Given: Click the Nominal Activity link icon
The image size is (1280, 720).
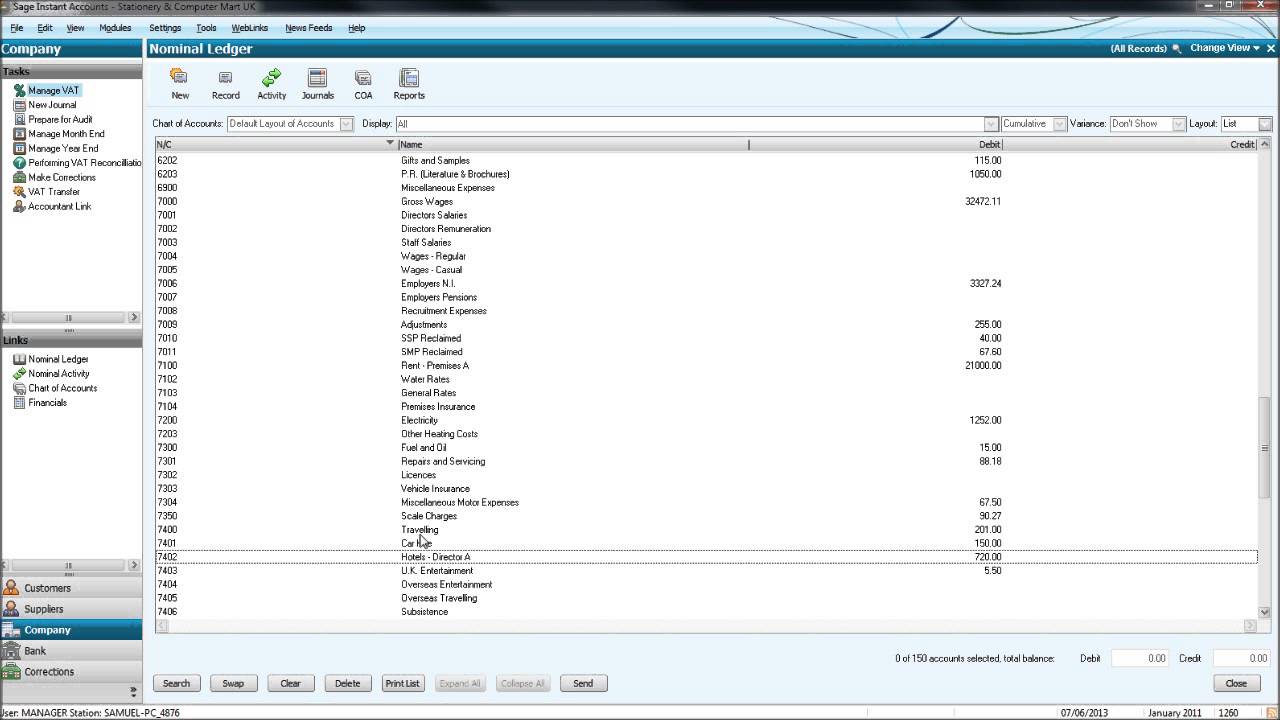Looking at the screenshot, I should click(19, 374).
